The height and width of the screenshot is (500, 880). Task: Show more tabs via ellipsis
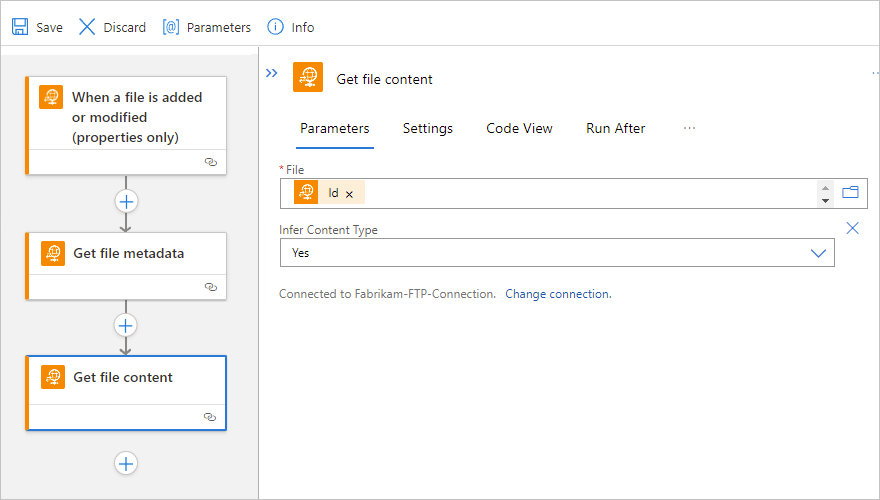tap(689, 128)
